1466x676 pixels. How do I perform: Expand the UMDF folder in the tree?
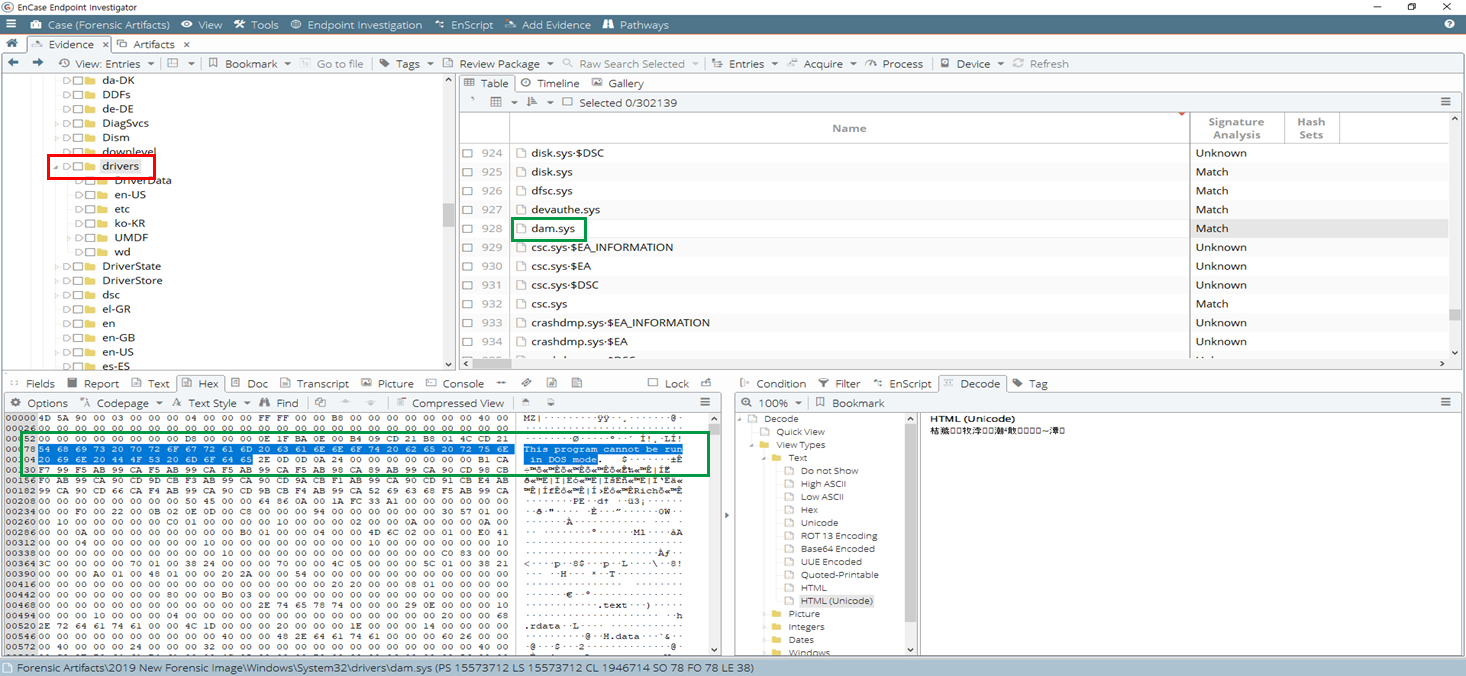pyautogui.click(x=68, y=238)
